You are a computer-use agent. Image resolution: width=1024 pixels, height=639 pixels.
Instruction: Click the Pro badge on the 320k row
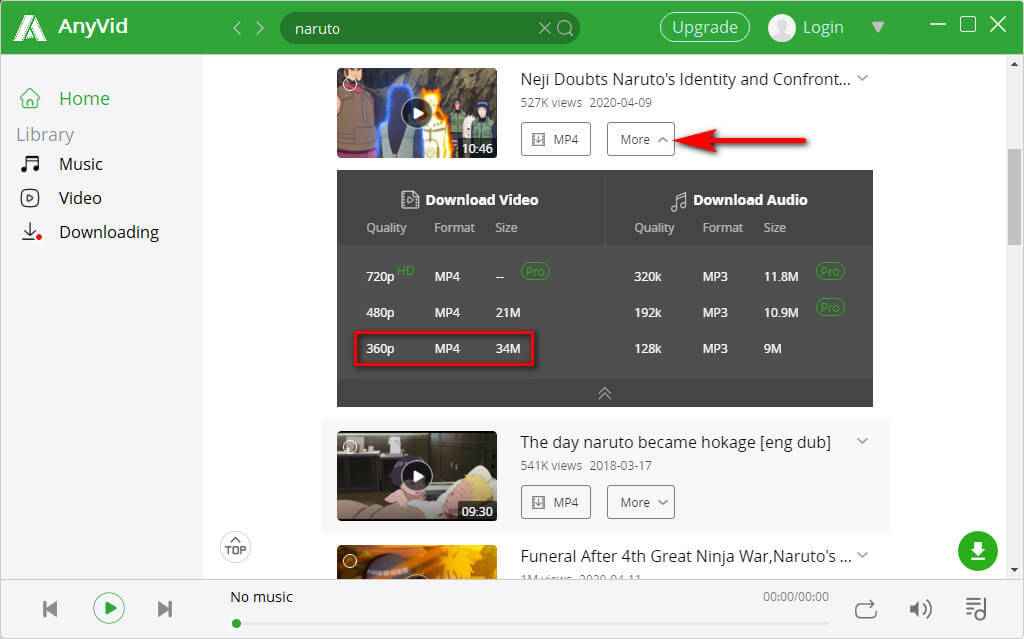pyautogui.click(x=830, y=271)
